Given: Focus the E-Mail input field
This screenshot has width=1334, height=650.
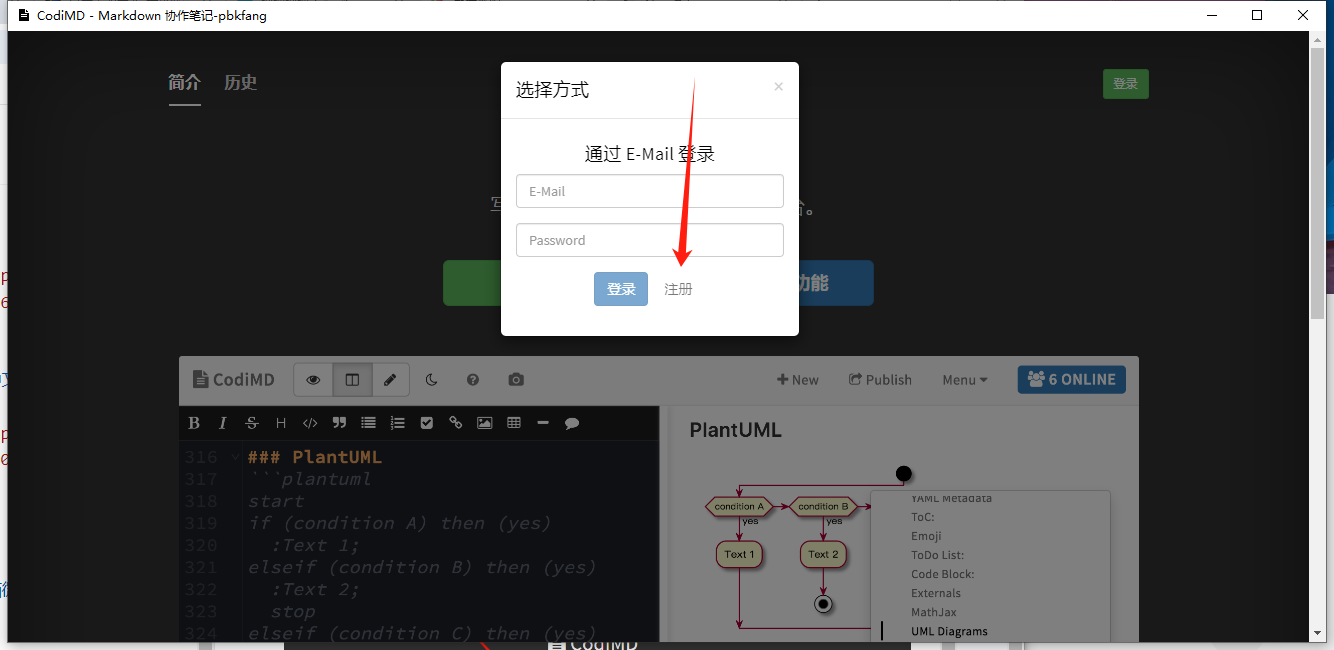Looking at the screenshot, I should pos(650,191).
